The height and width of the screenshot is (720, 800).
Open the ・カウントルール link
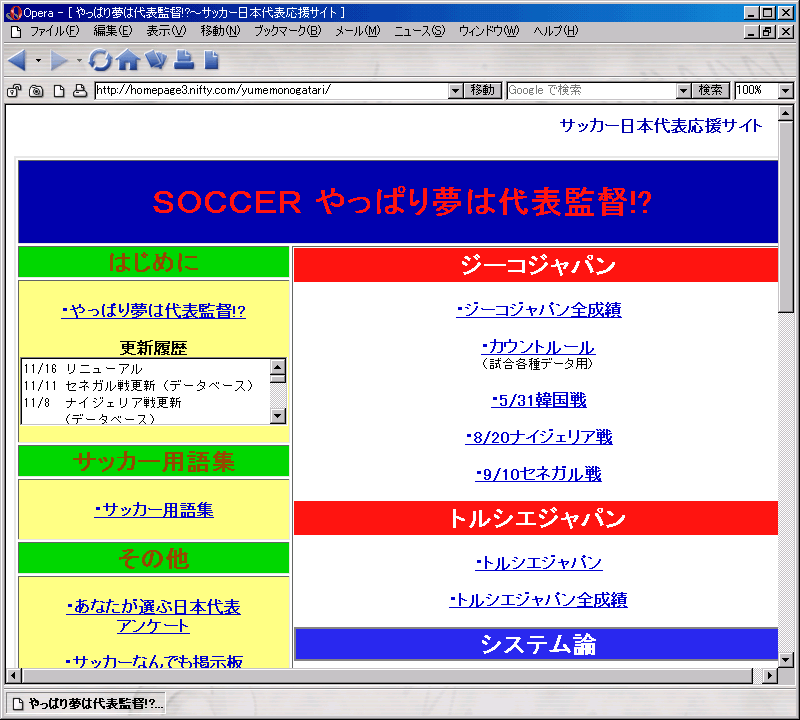pos(538,347)
